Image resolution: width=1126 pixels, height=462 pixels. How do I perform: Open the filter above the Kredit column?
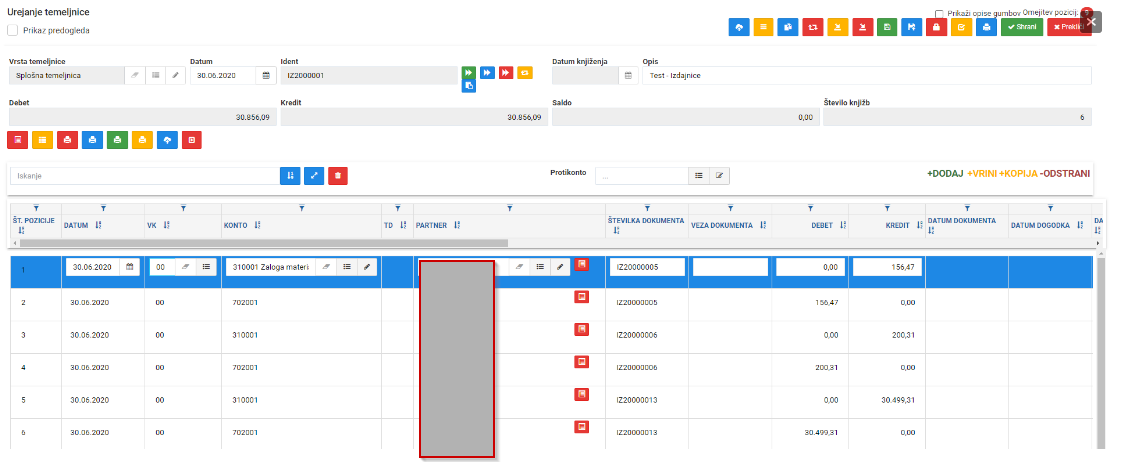(888, 208)
